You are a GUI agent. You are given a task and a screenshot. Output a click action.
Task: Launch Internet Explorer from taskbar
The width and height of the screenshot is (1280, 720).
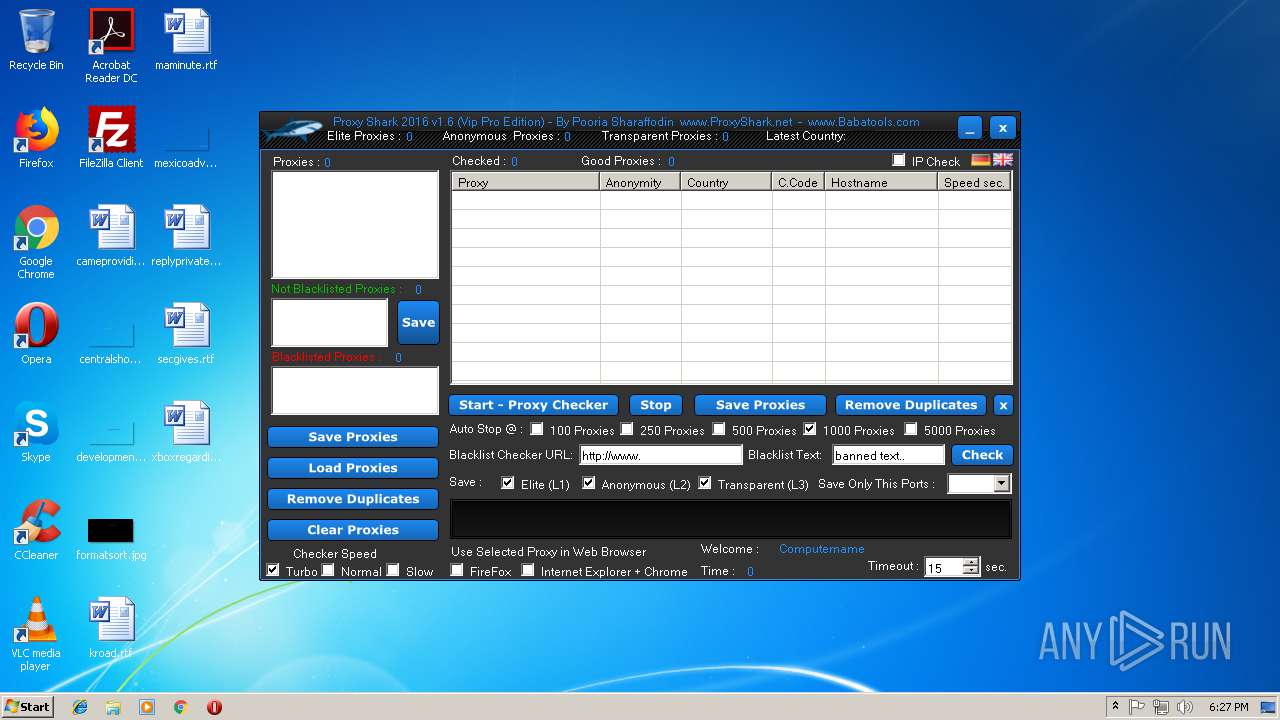(x=80, y=707)
